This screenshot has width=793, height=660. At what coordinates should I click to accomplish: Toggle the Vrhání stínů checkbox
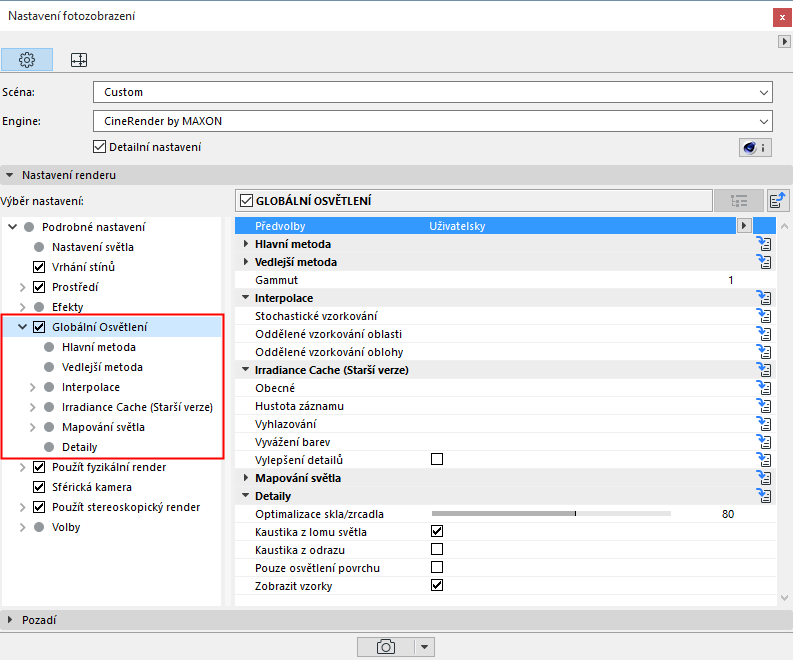(39, 267)
